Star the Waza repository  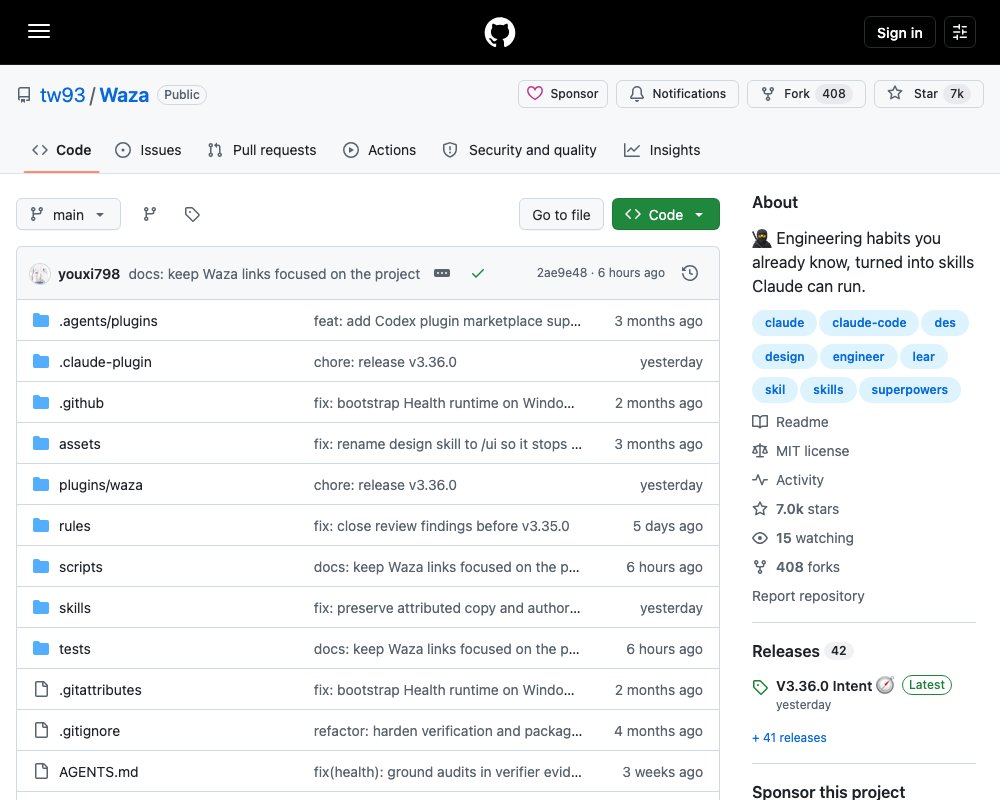(929, 94)
